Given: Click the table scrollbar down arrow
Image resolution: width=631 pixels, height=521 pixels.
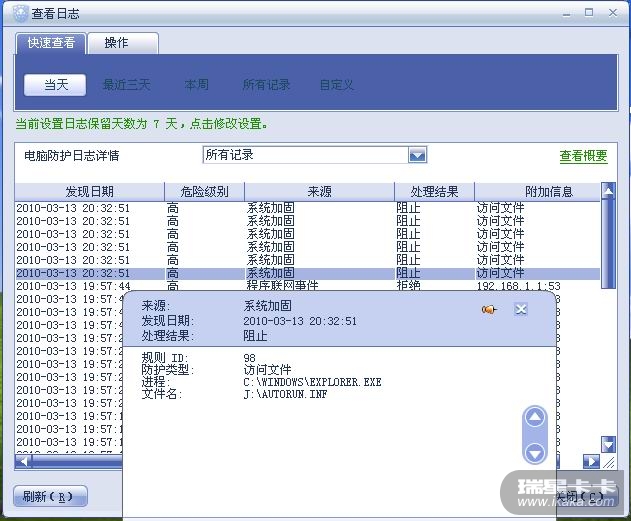Looking at the screenshot, I should (608, 445).
